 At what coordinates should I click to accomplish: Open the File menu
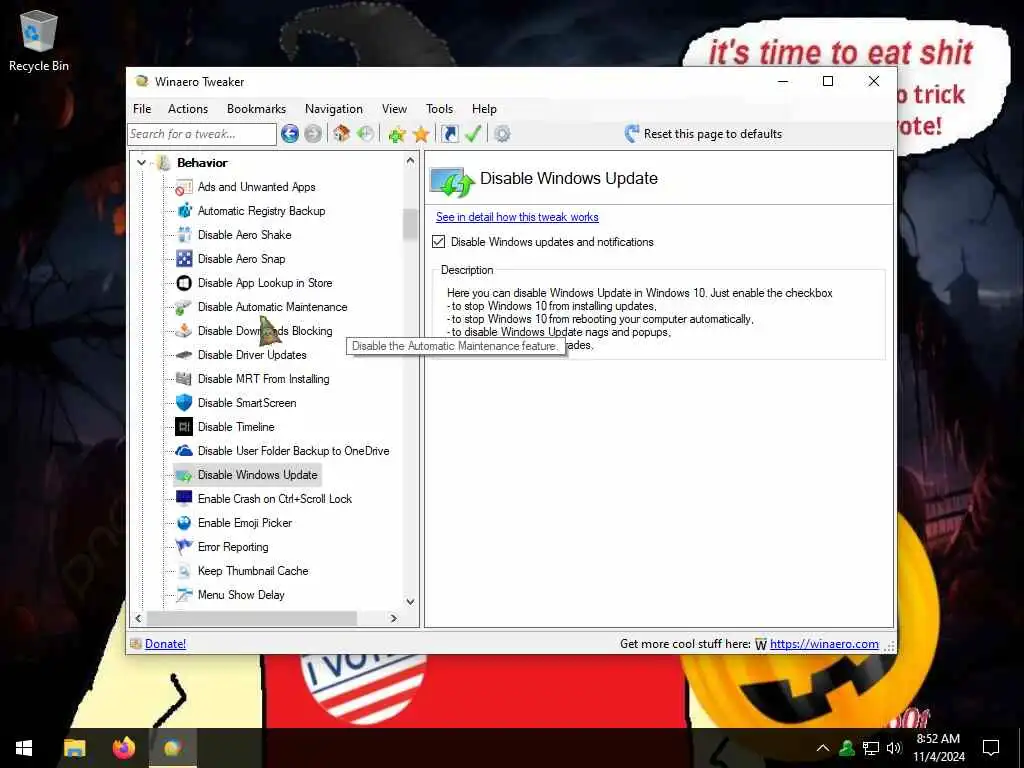(142, 109)
